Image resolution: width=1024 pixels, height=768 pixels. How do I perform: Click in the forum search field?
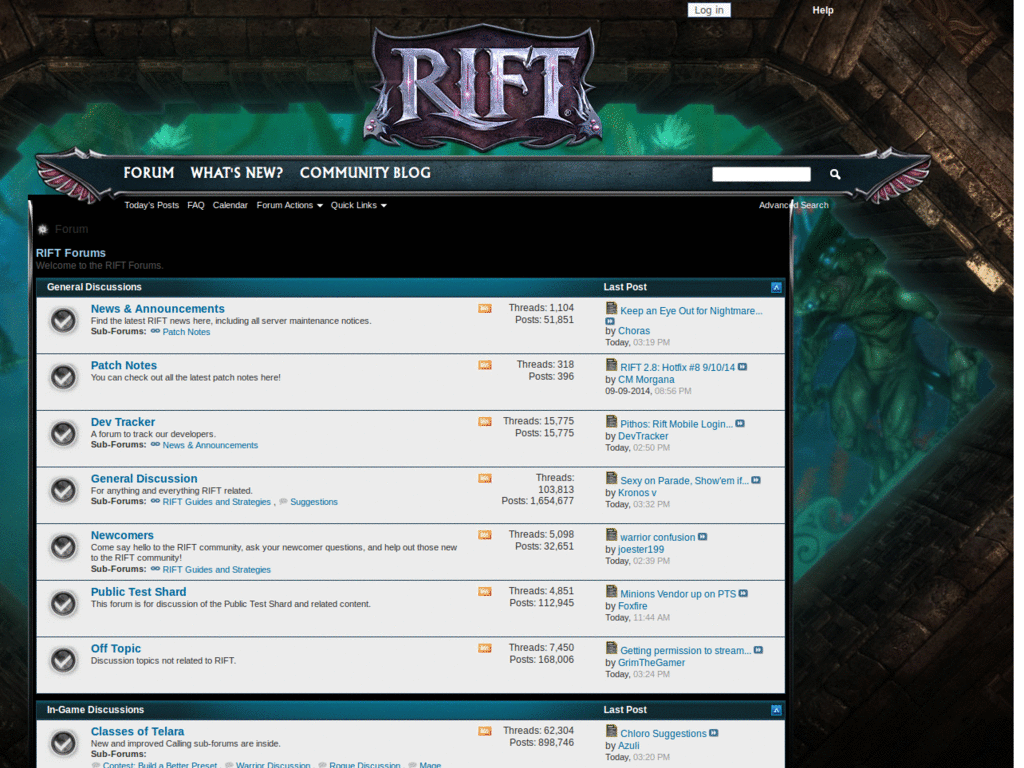pos(761,174)
